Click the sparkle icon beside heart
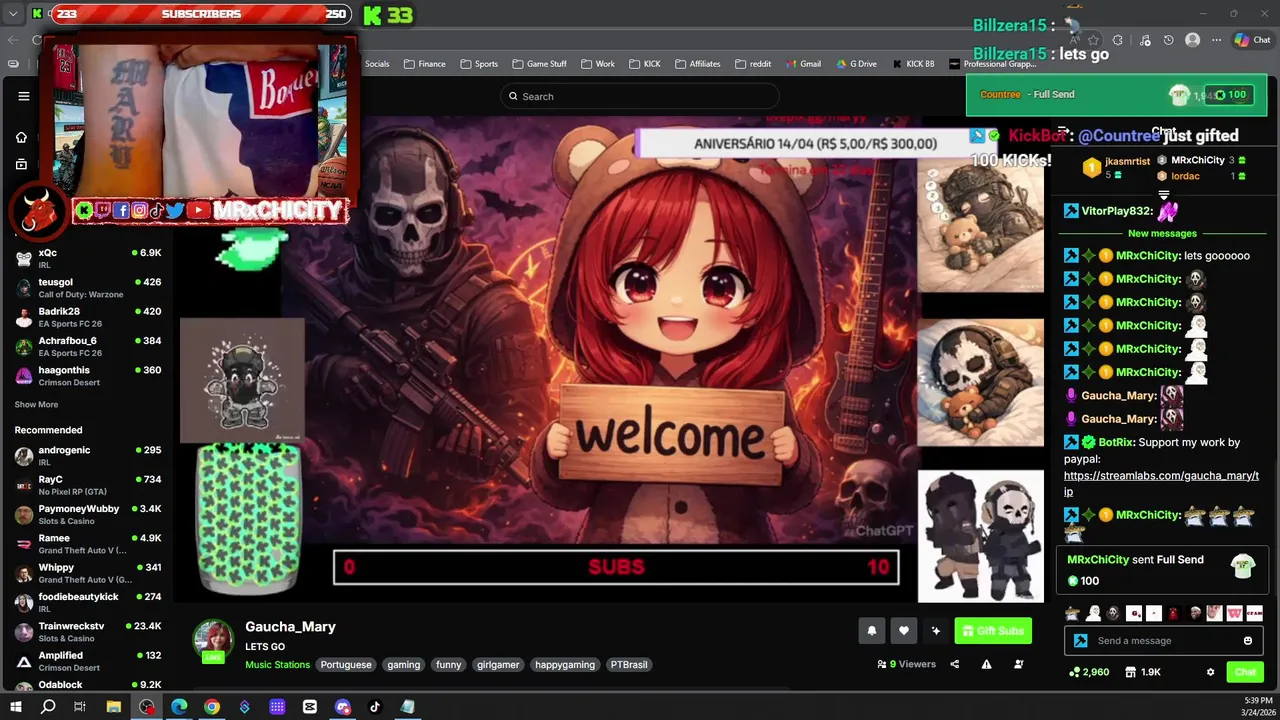Viewport: 1280px width, 720px height. (935, 631)
